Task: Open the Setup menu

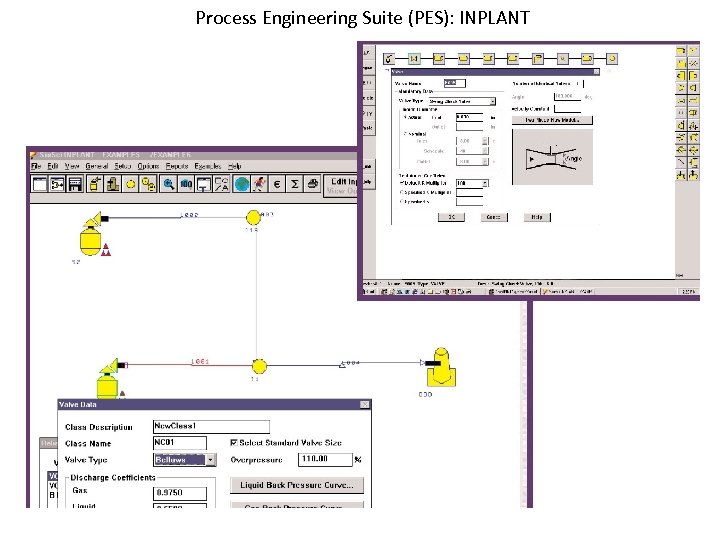Action: pos(123,166)
